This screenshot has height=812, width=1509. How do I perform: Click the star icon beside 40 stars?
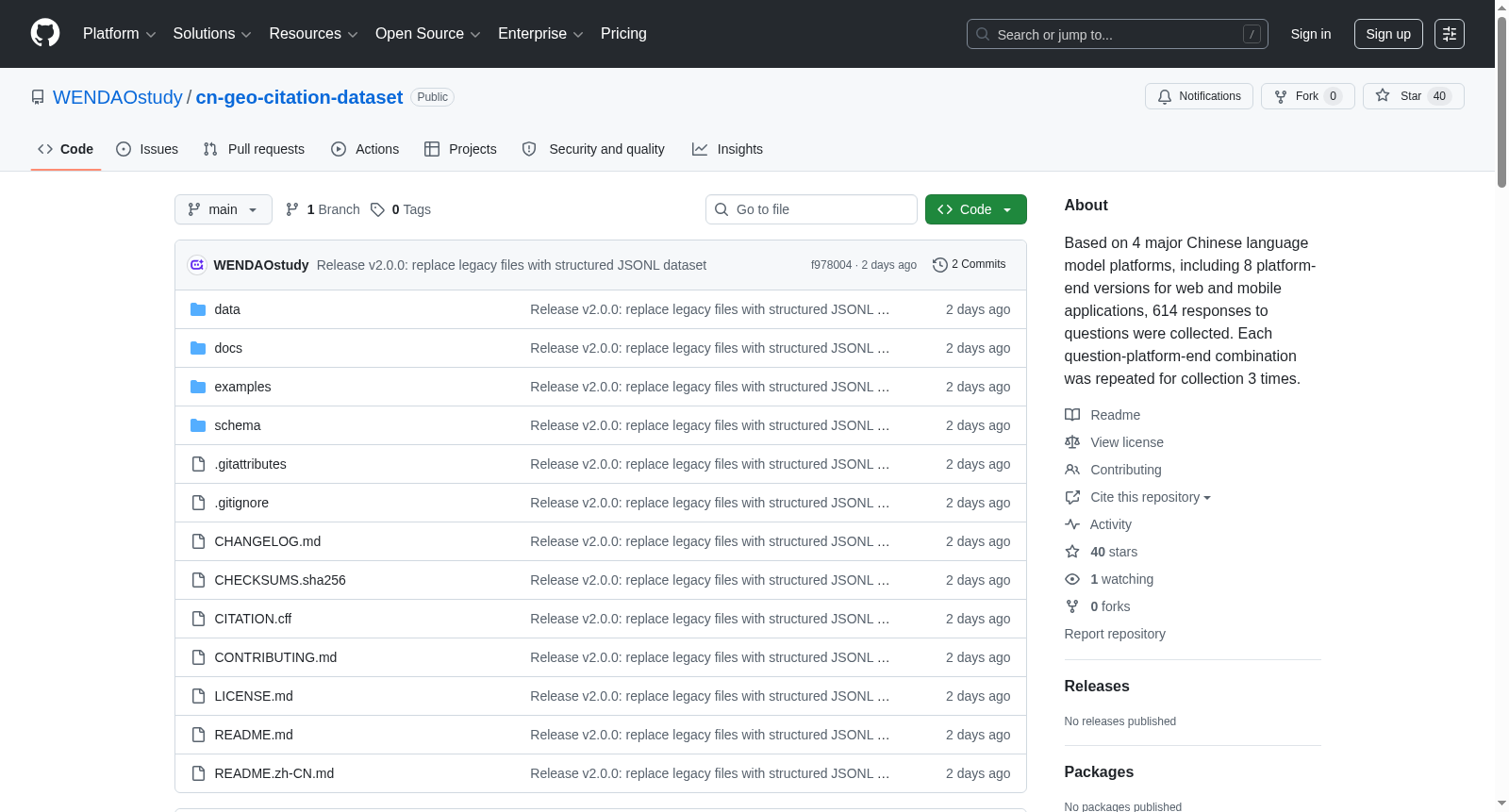tap(1072, 552)
